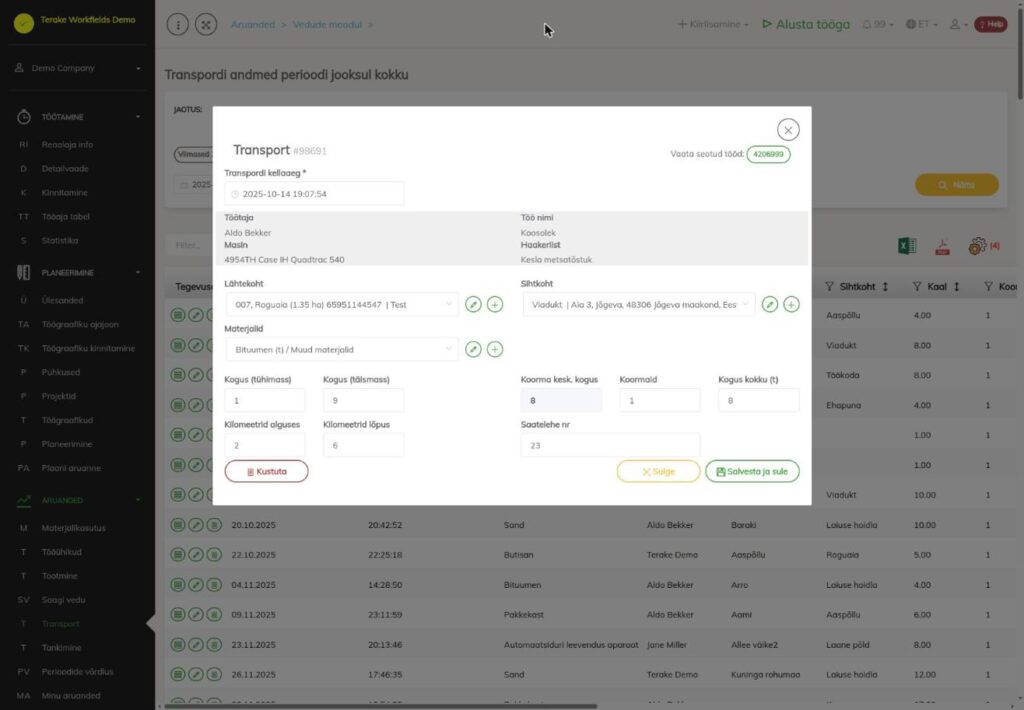Expand the Demo Company selector
The width and height of the screenshot is (1024, 710).
click(x=77, y=68)
